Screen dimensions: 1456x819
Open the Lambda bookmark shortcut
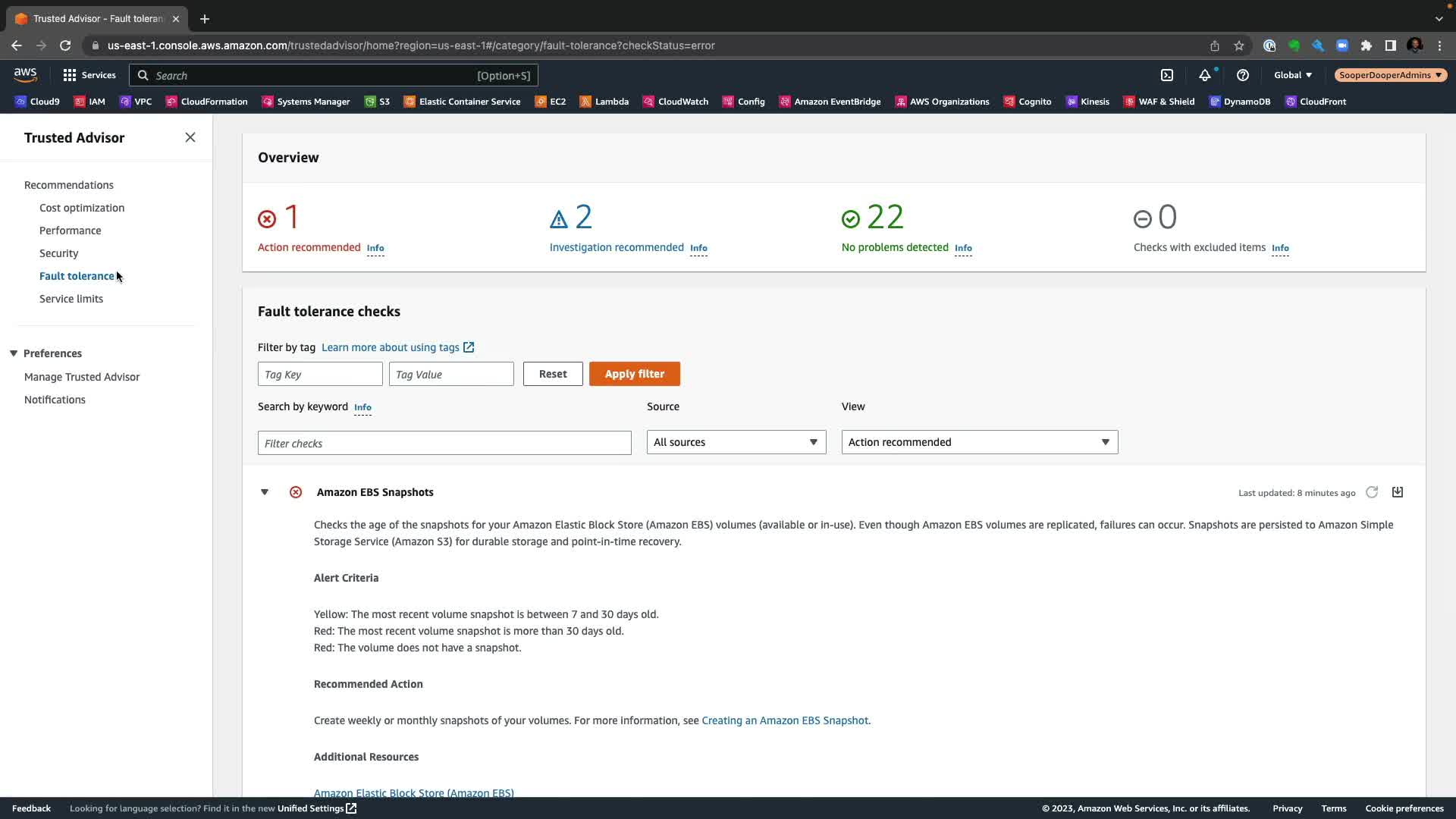pyautogui.click(x=604, y=102)
